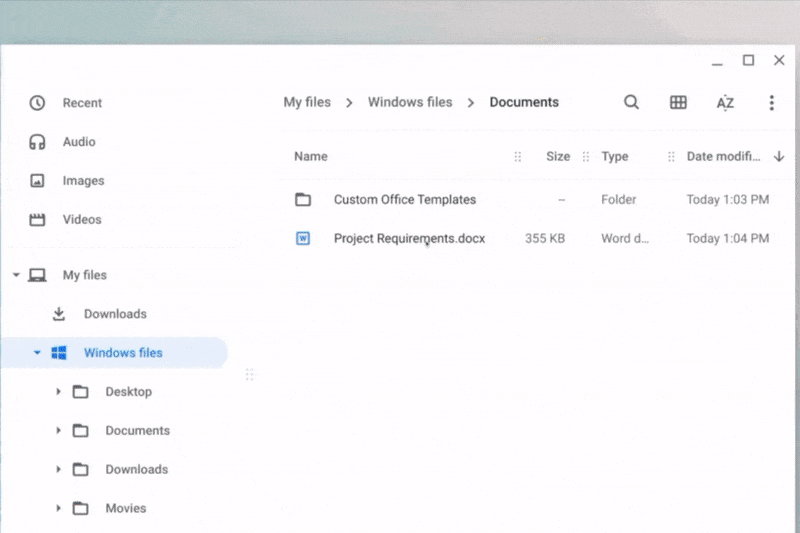Open Downloads under My files
The image size is (800, 533).
(x=115, y=314)
